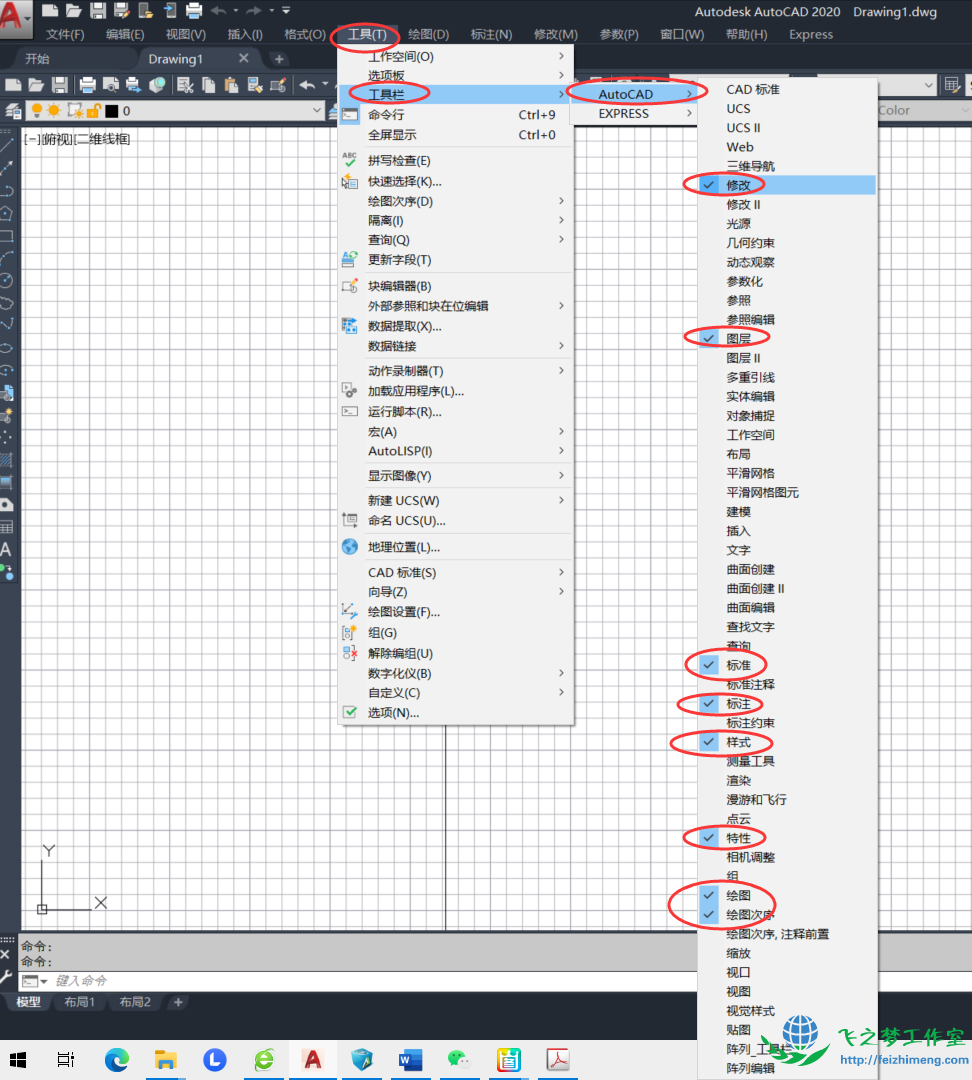Open Windows Start button

pyautogui.click(x=18, y=1059)
